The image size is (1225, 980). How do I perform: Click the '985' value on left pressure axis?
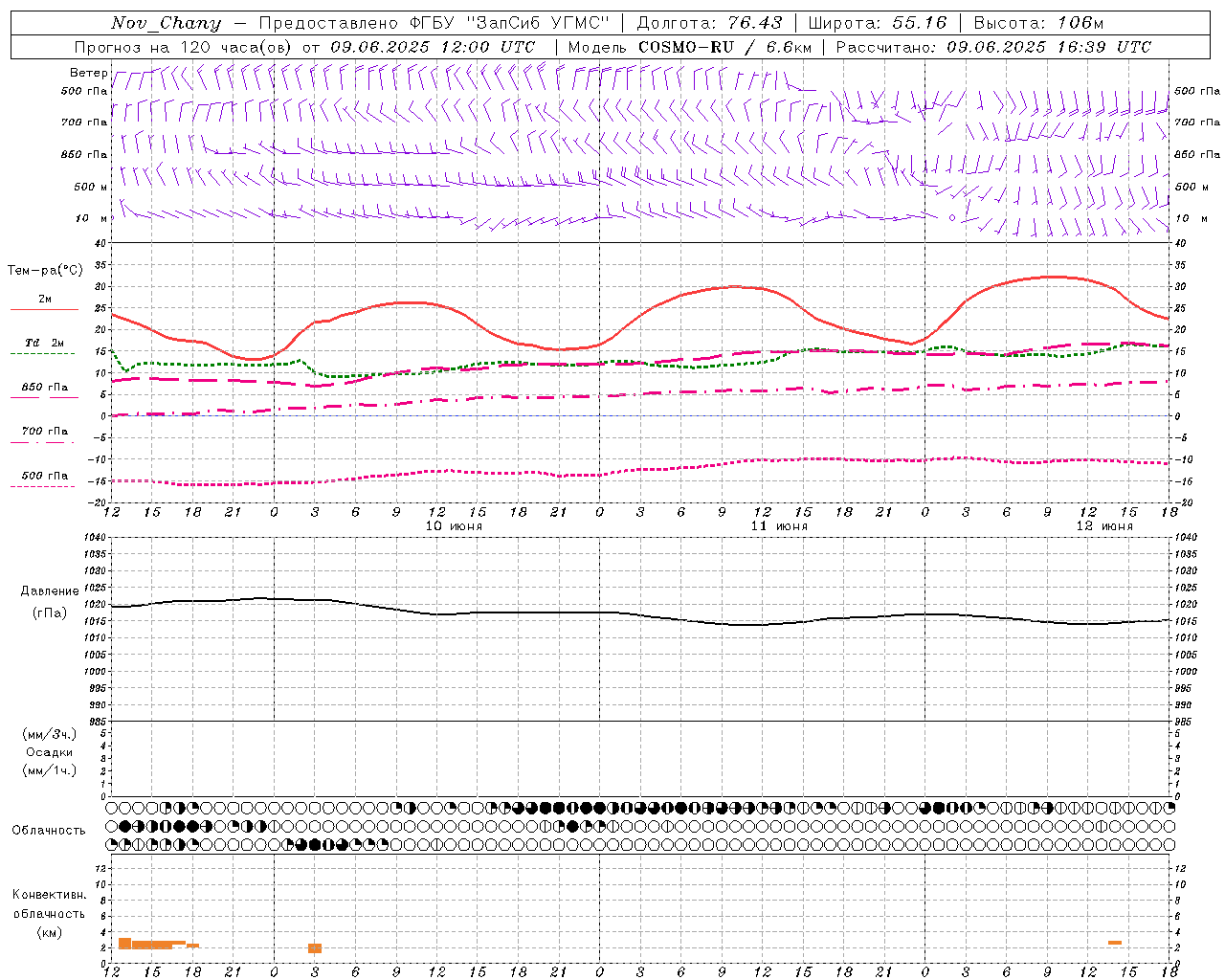click(x=96, y=722)
